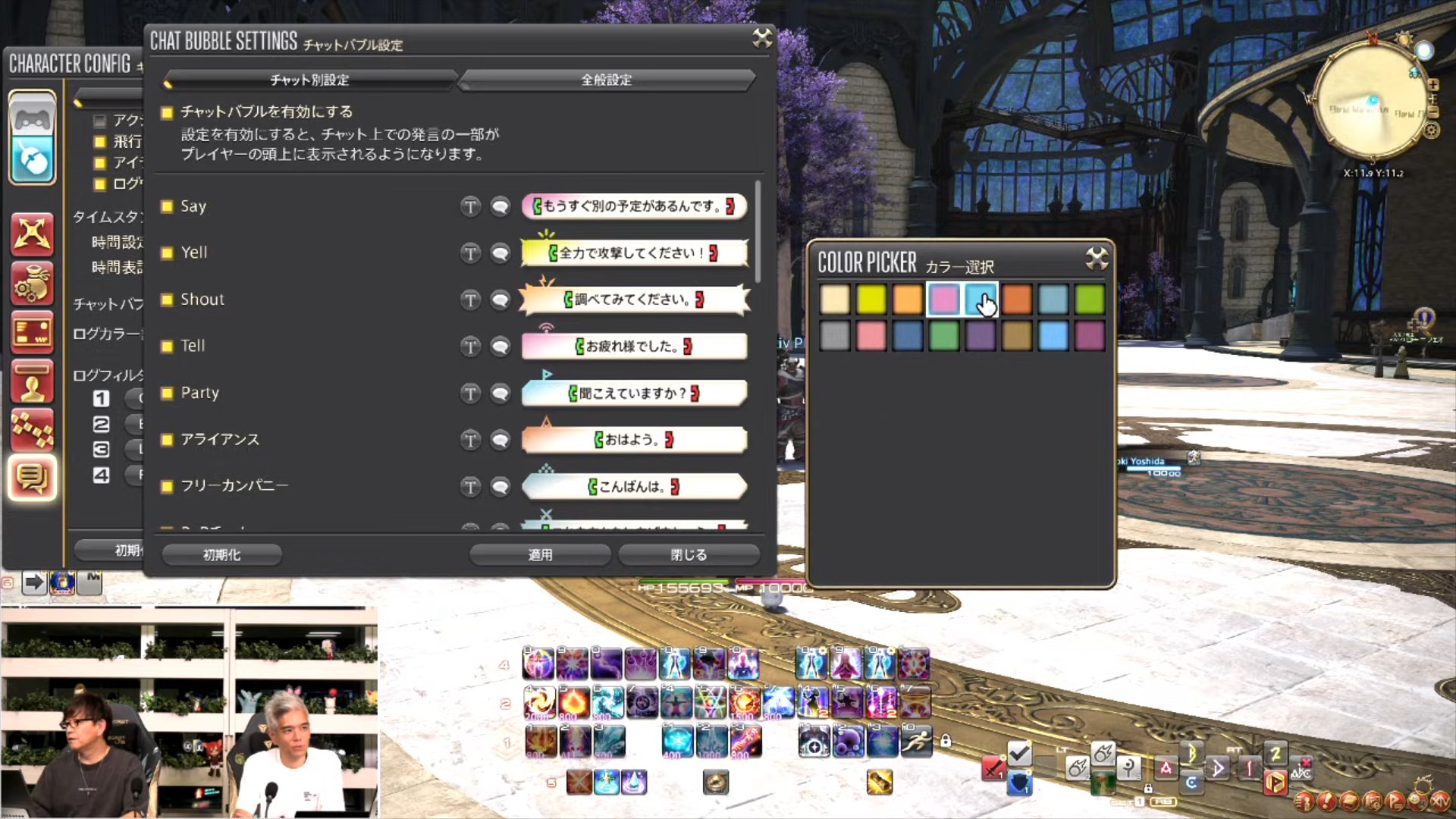Toggle the フリーカンパニー chat bubble checkbox

pyautogui.click(x=167, y=486)
